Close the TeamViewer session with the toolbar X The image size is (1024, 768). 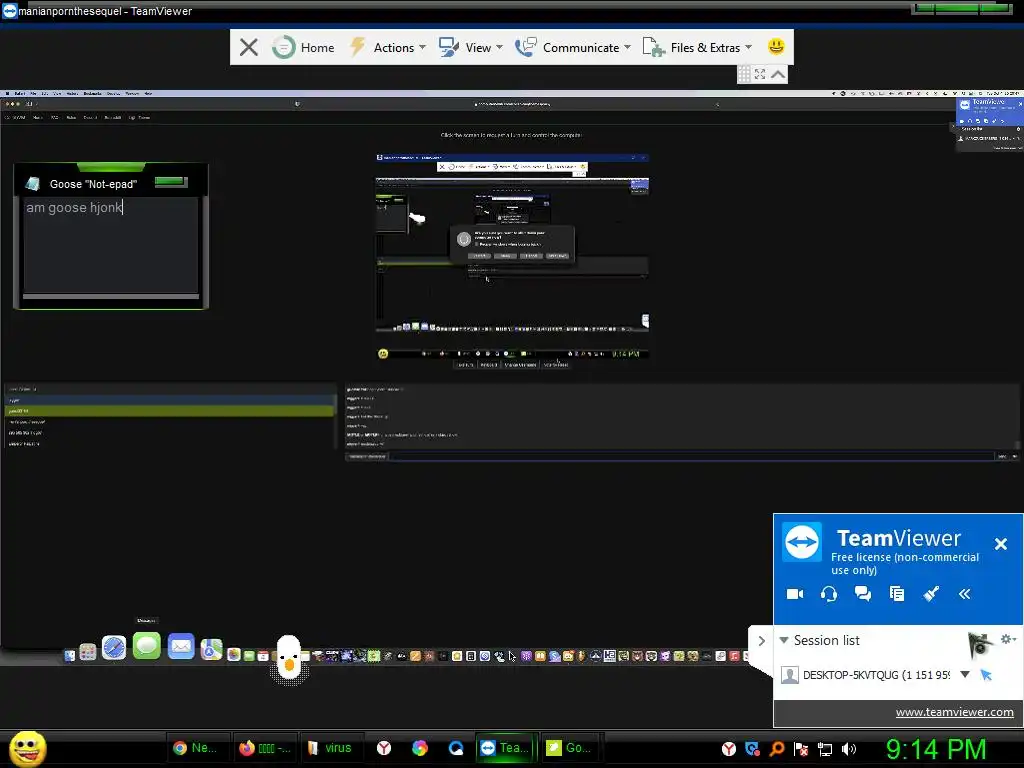248,47
